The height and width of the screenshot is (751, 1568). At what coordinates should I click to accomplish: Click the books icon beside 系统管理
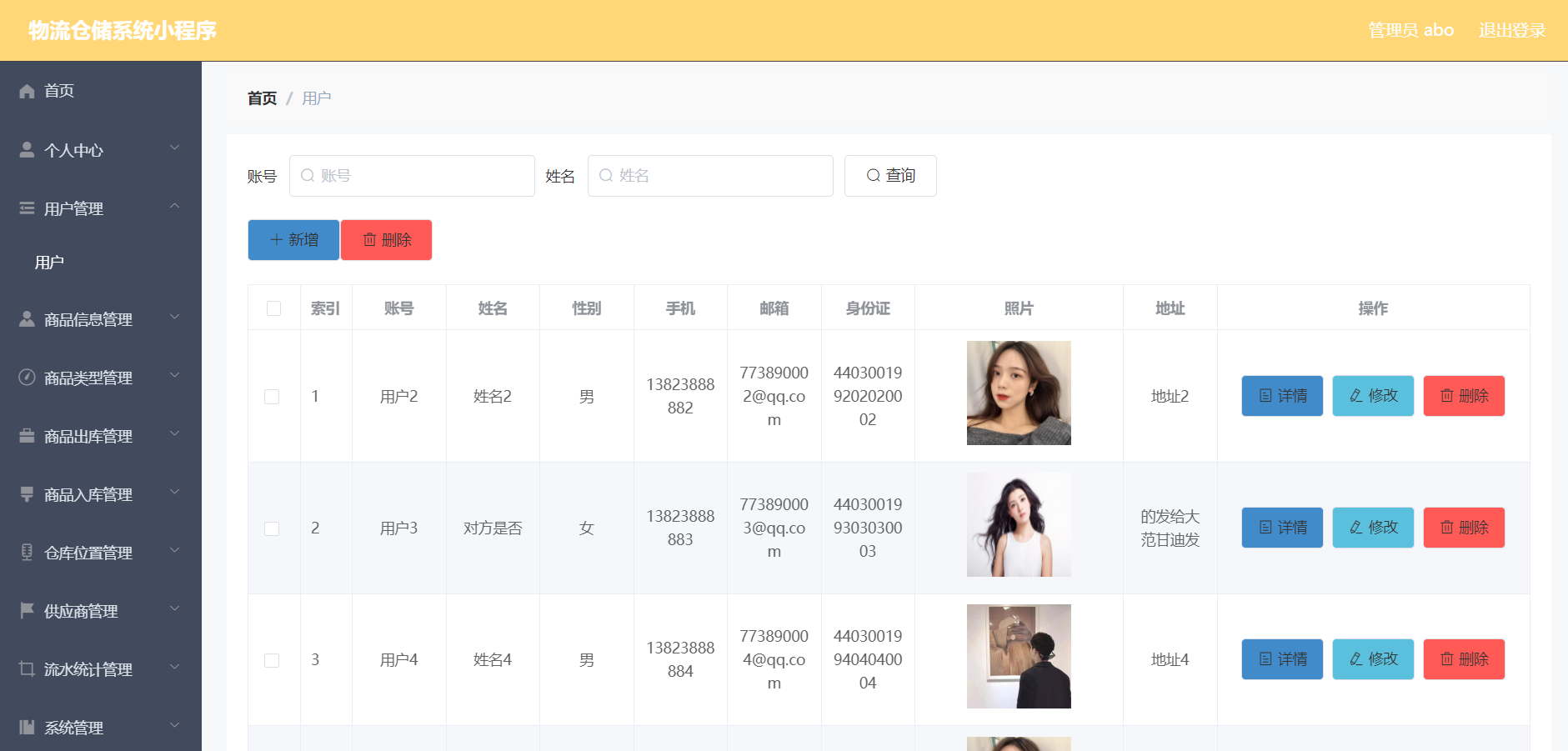[27, 727]
